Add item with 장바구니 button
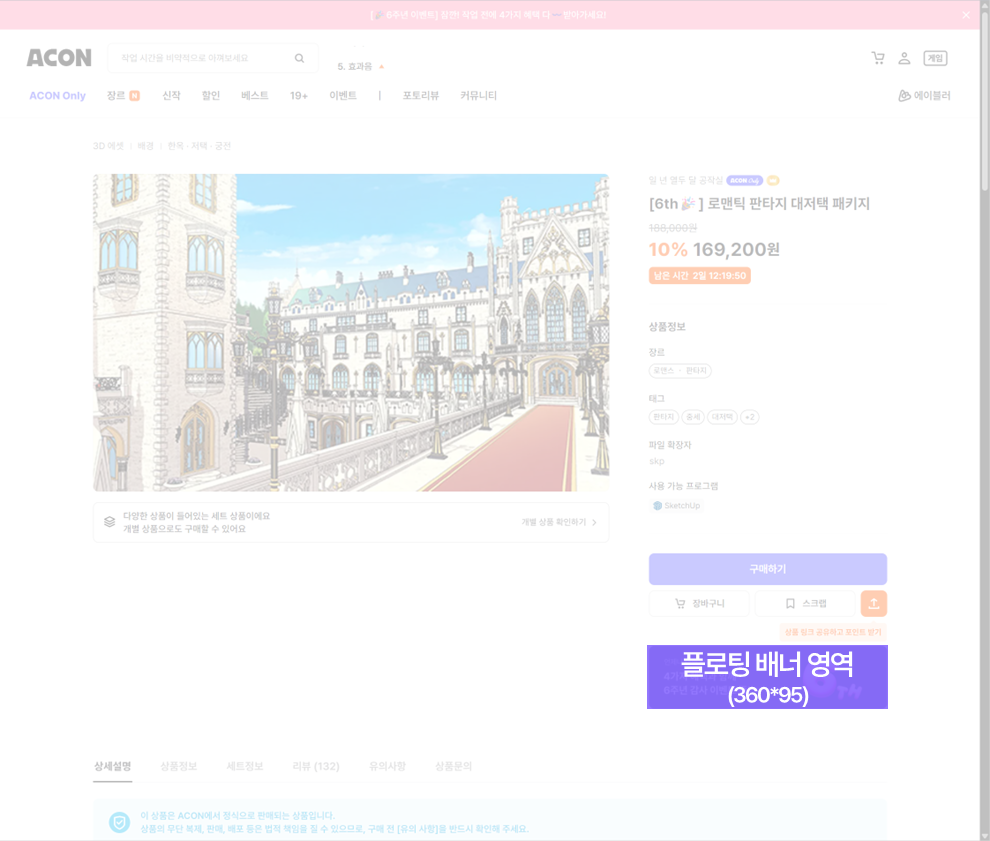Image resolution: width=990 pixels, height=841 pixels. pyautogui.click(x=700, y=604)
